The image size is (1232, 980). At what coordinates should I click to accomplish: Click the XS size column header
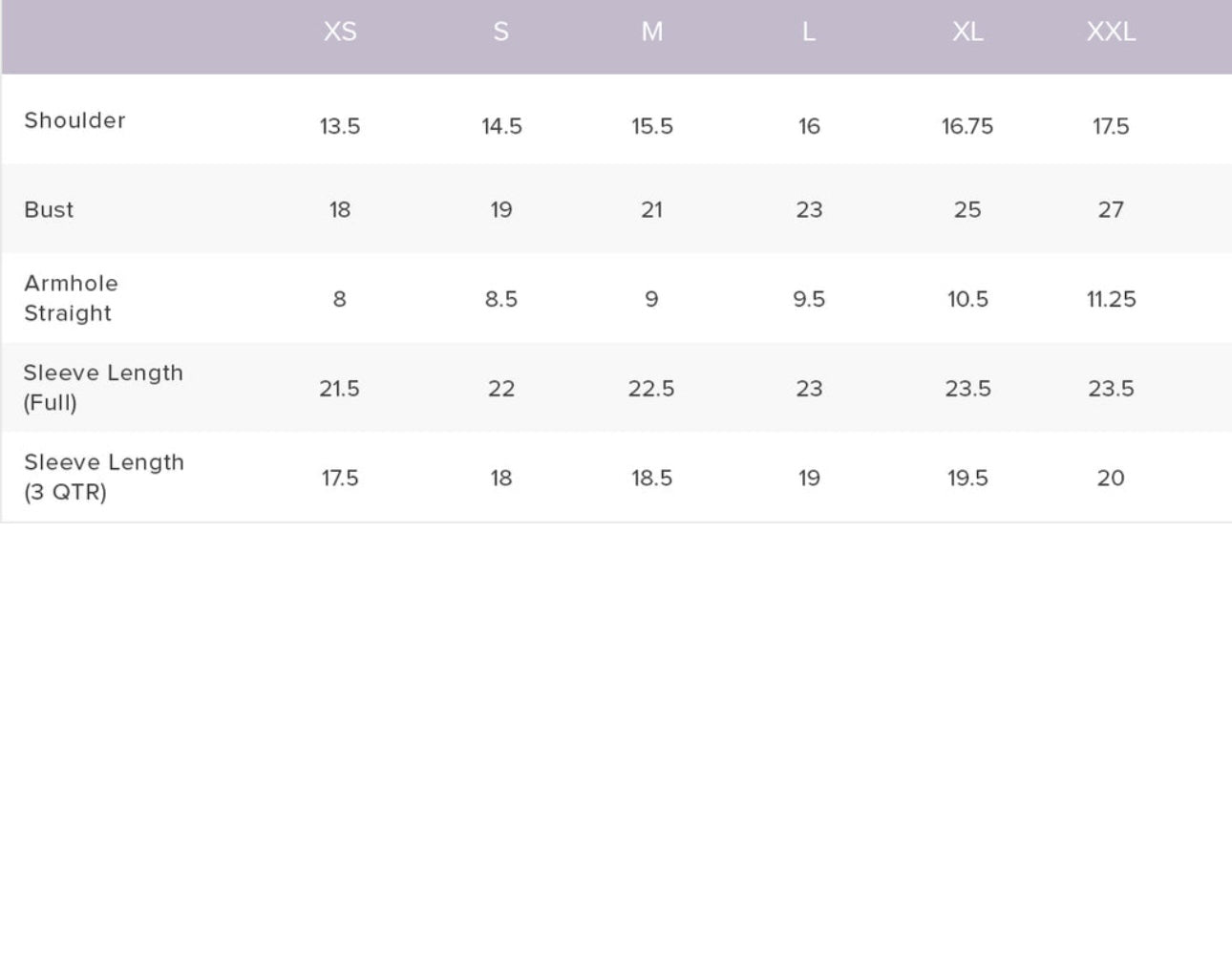[x=340, y=32]
